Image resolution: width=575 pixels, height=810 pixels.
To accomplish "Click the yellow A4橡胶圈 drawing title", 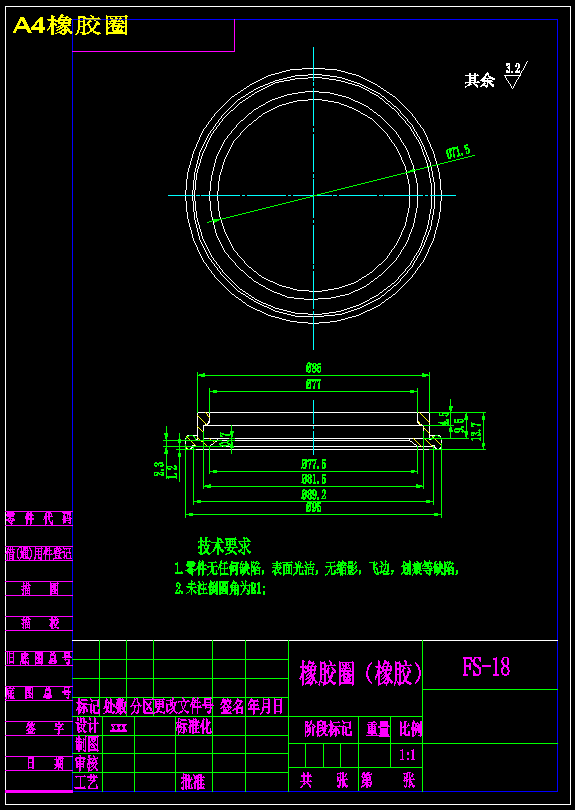I will [70, 26].
